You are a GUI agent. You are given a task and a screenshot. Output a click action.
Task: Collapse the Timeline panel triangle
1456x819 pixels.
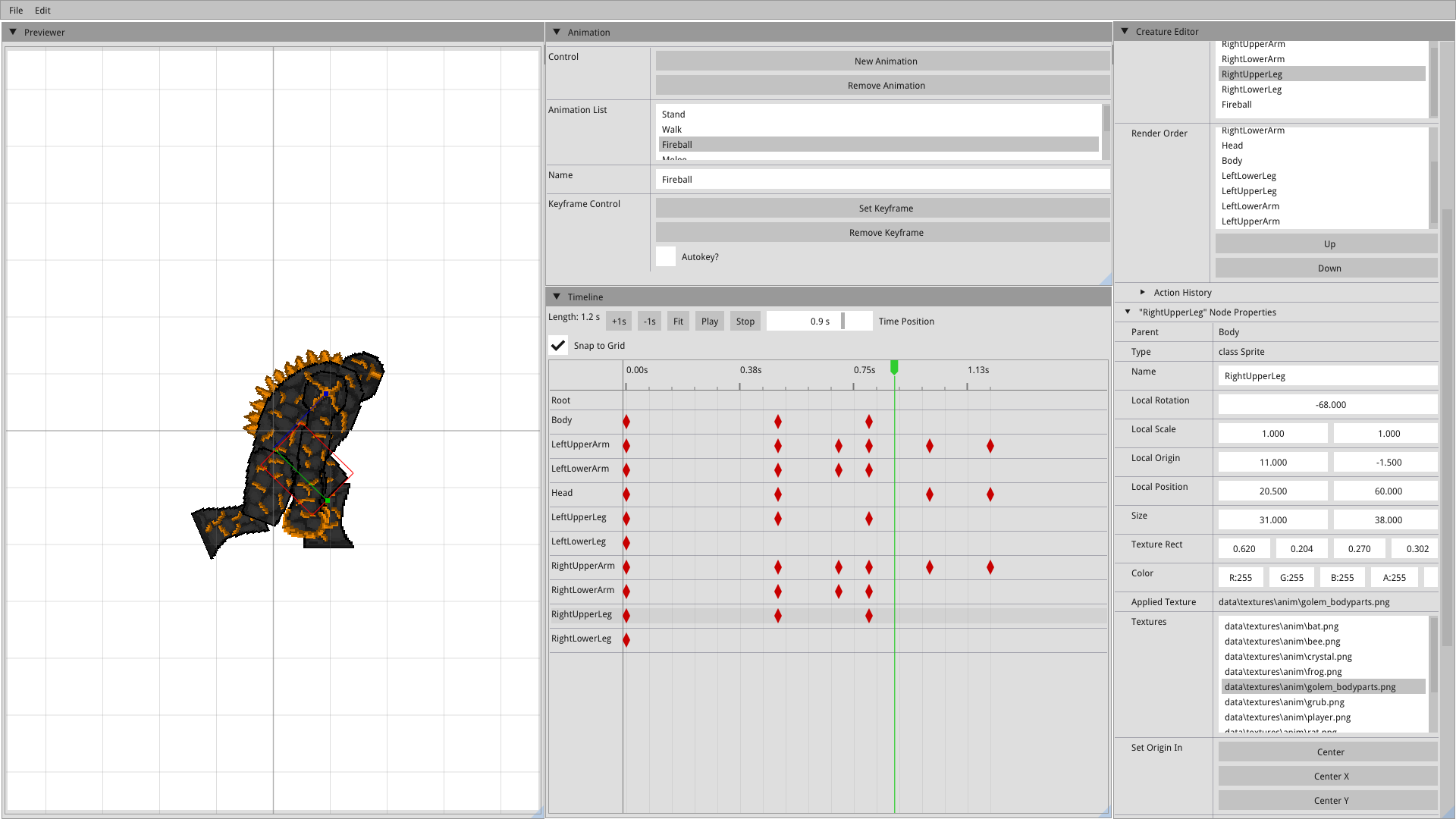557,297
